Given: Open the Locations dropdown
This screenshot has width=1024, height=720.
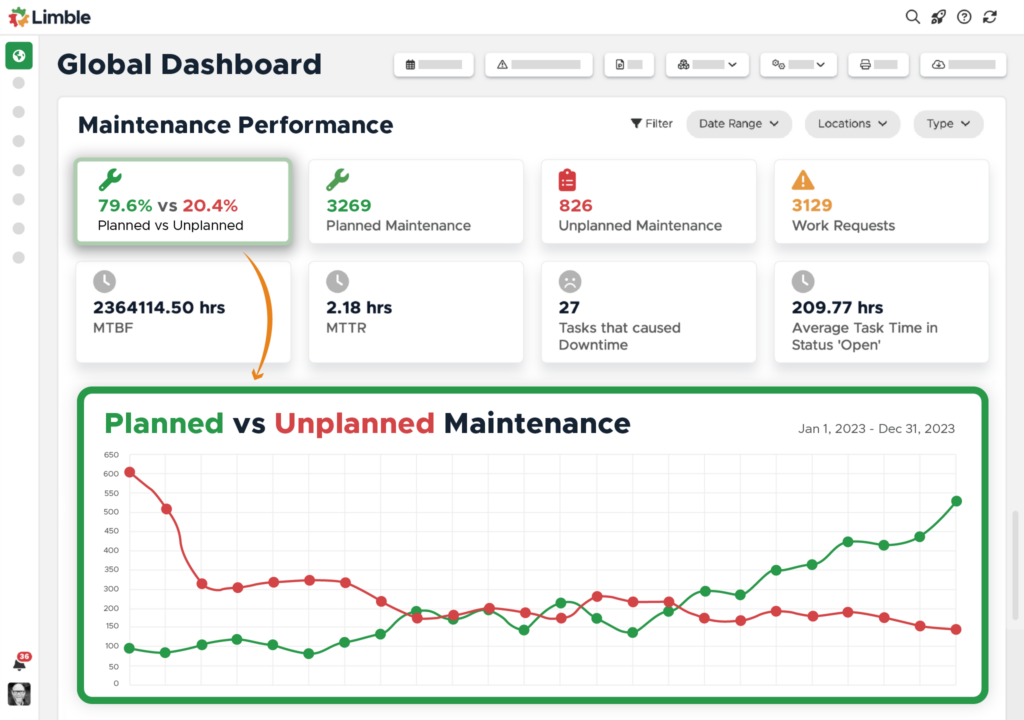Looking at the screenshot, I should (852, 123).
